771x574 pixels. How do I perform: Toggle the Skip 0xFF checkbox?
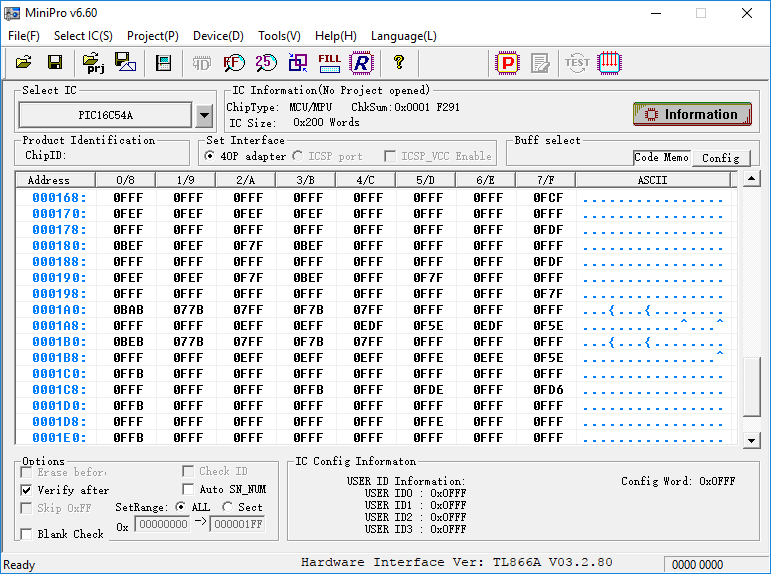coord(26,508)
